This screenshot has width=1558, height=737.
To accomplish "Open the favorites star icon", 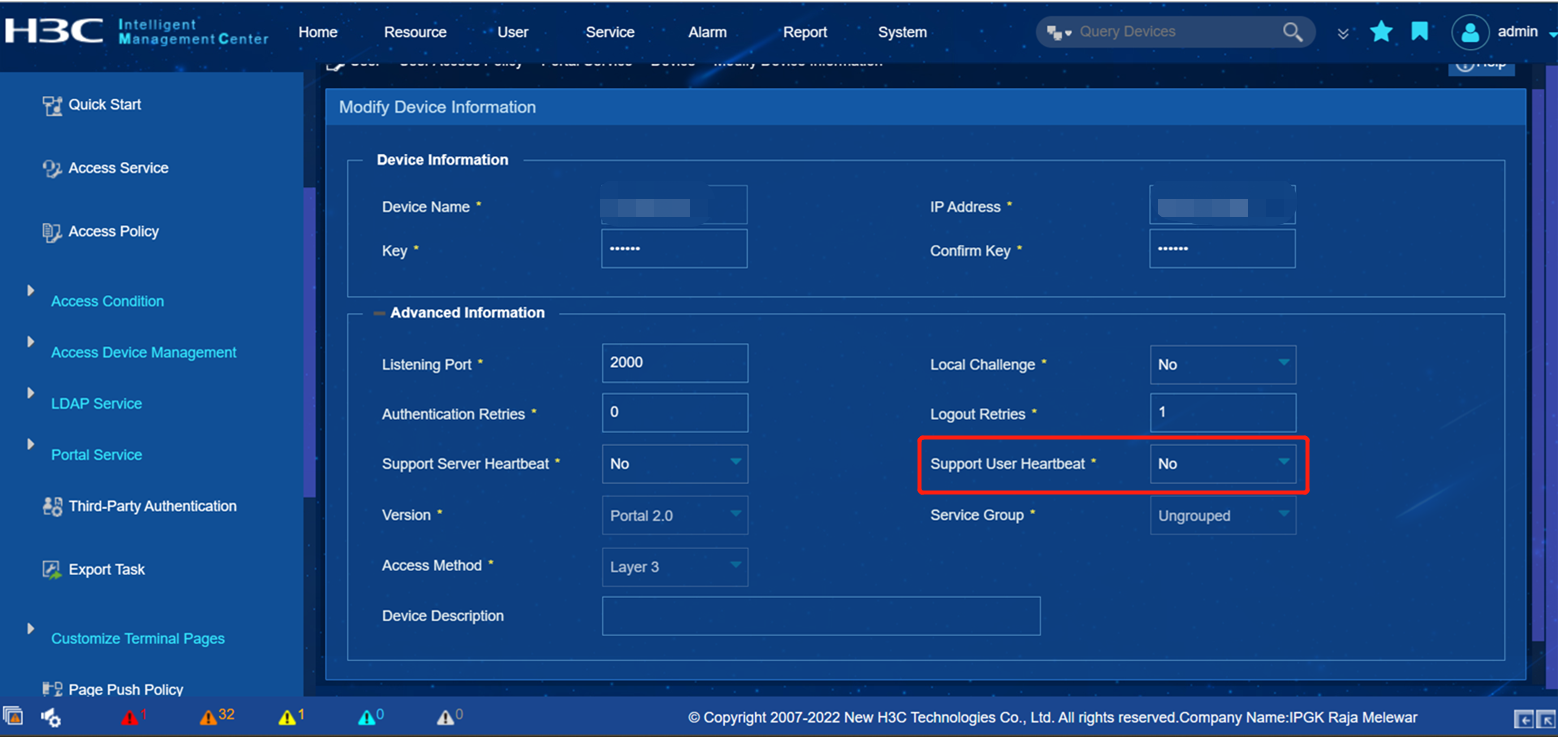I will (x=1381, y=31).
